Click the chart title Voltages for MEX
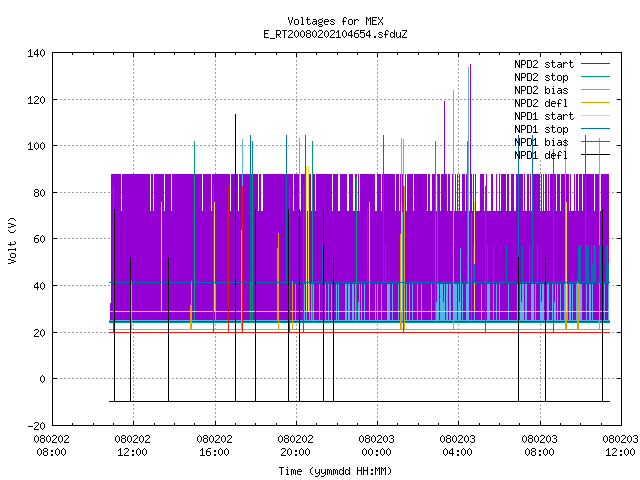Image resolution: width=640 pixels, height=480 pixels. [x=335, y=21]
